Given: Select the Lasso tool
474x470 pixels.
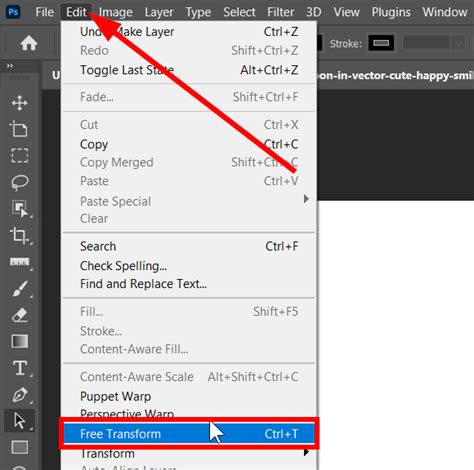Looking at the screenshot, I should pyautogui.click(x=20, y=182).
